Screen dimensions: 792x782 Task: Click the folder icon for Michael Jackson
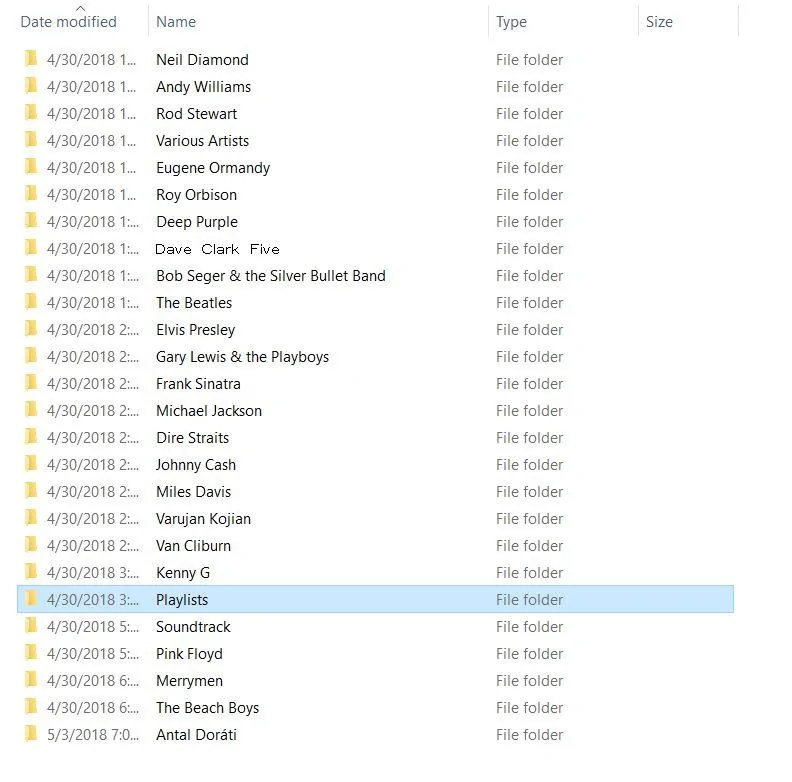click(x=31, y=410)
